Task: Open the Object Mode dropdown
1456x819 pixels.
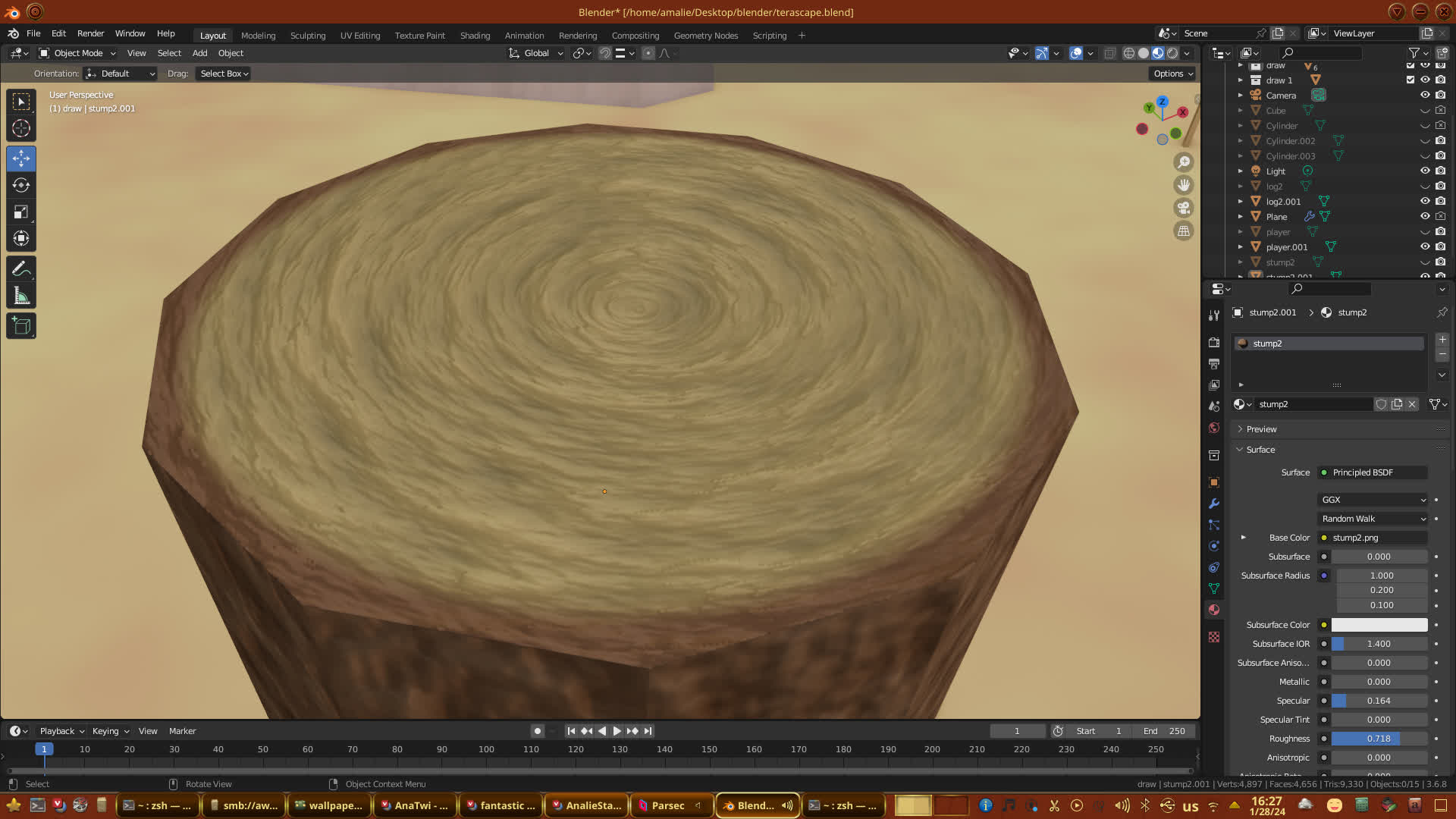Action: tap(77, 53)
